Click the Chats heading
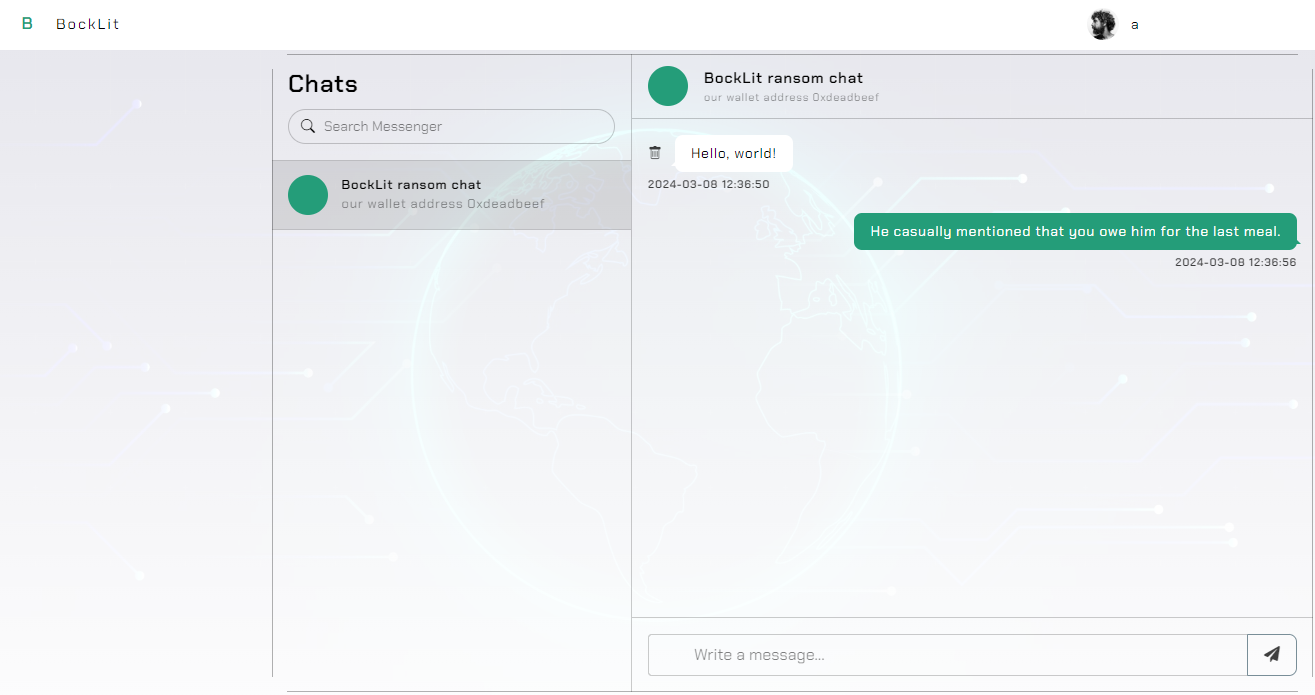This screenshot has width=1315, height=695. (323, 84)
